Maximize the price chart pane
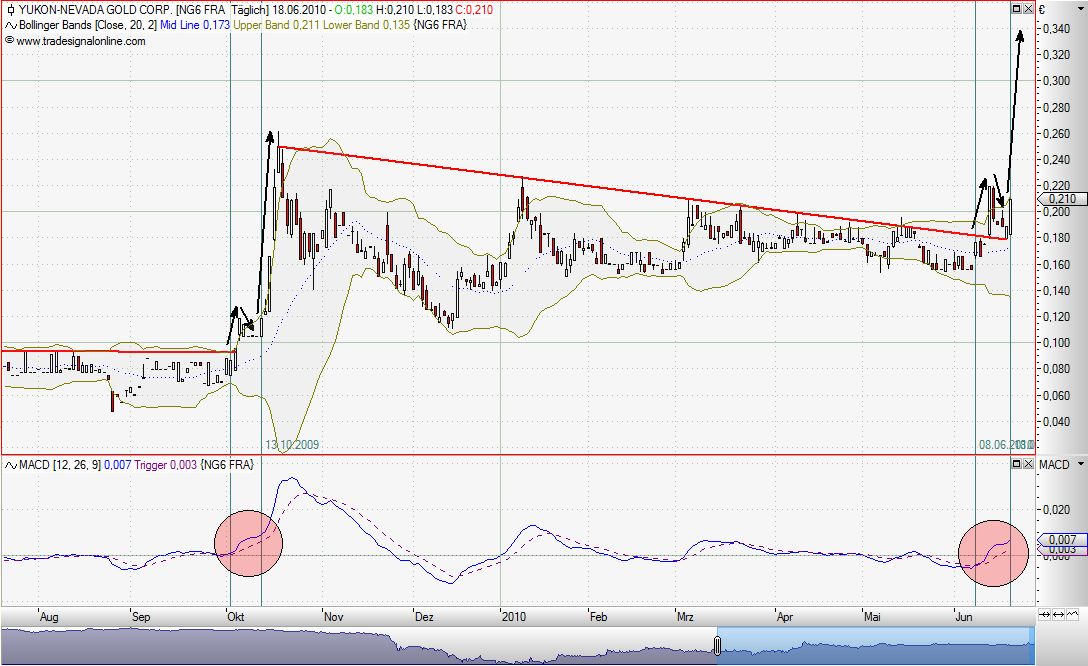Image resolution: width=1088 pixels, height=666 pixels. coord(1017,9)
